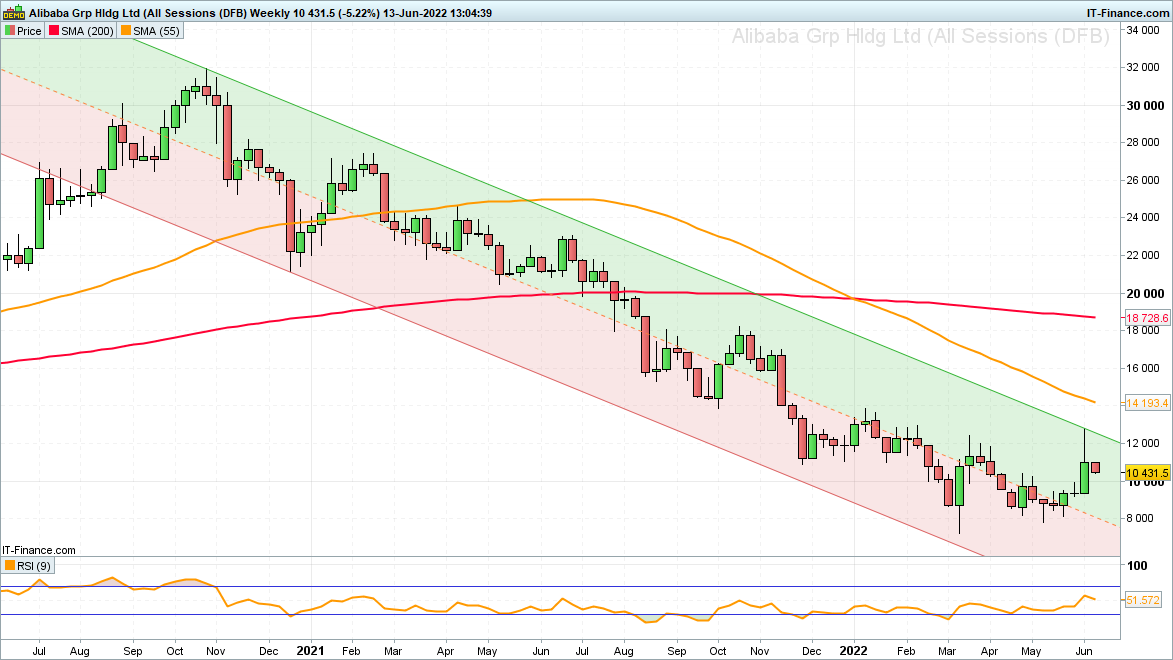Screen dimensions: 1173x660
Task: Click the 2021 year label on time axis
Action: [x=310, y=651]
